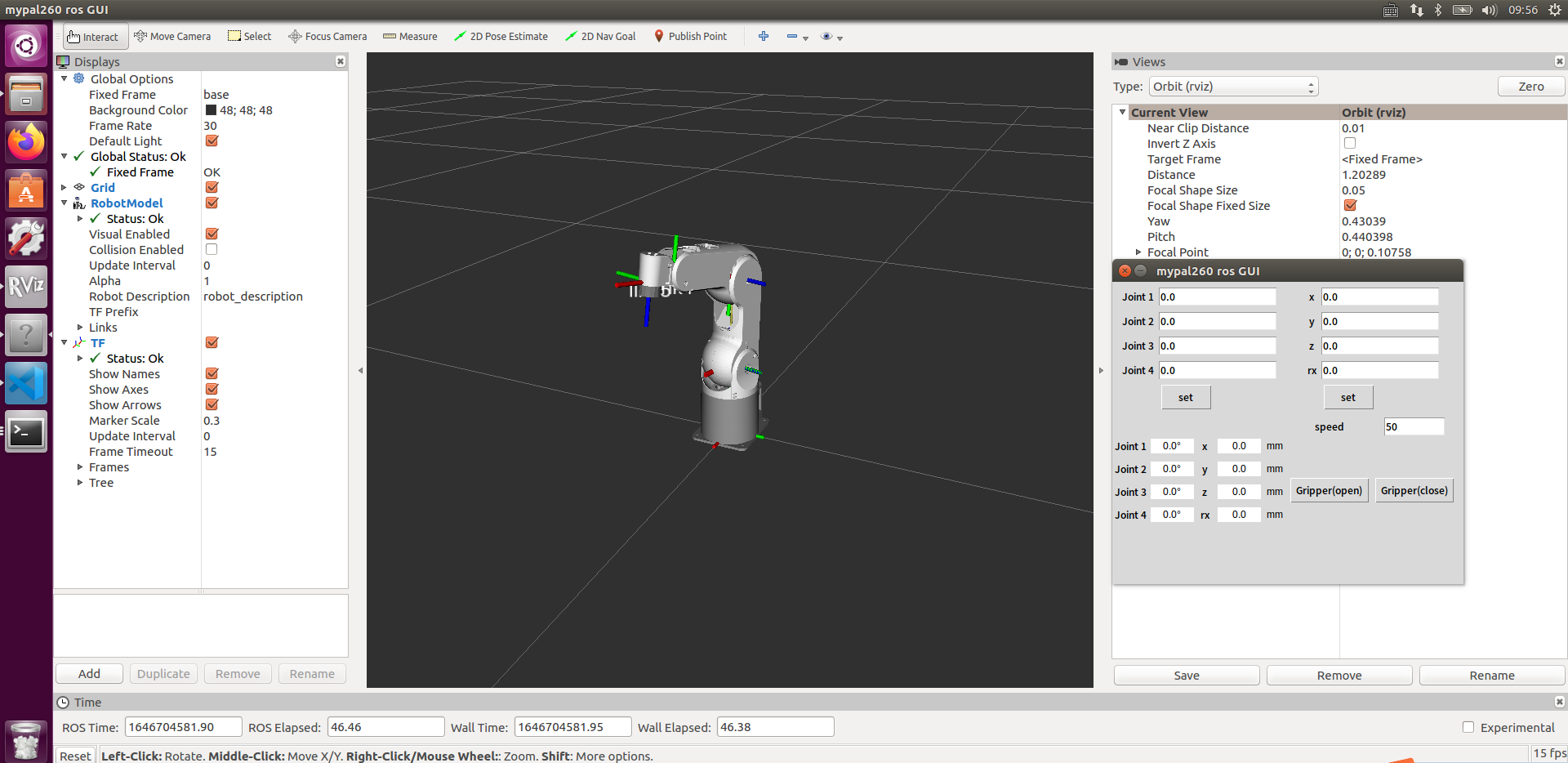Check the Experimental option

pos(1468,727)
